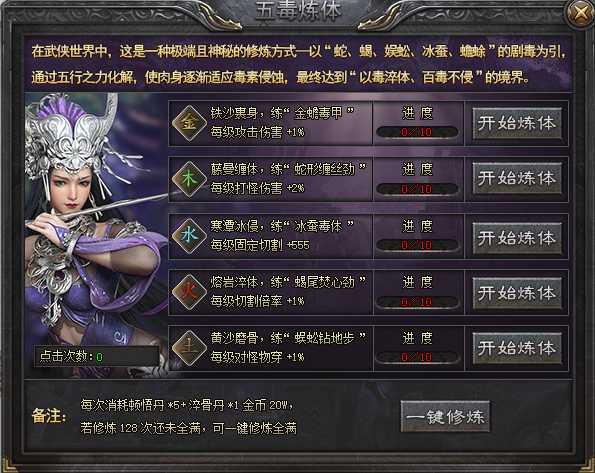The height and width of the screenshot is (473, 595).
Task: Start 炼体 for 金蟾毒甲 row
Action: [517, 123]
